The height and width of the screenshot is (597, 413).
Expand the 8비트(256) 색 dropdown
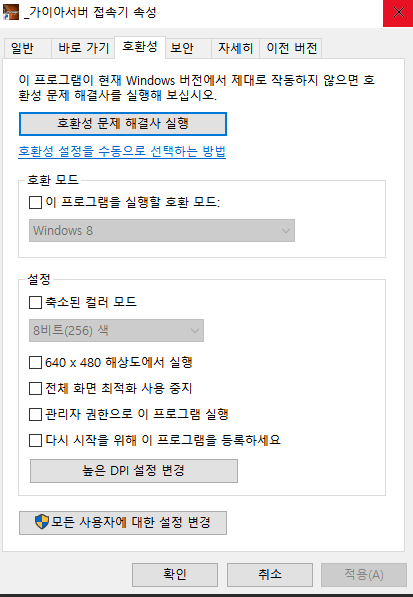[116, 330]
